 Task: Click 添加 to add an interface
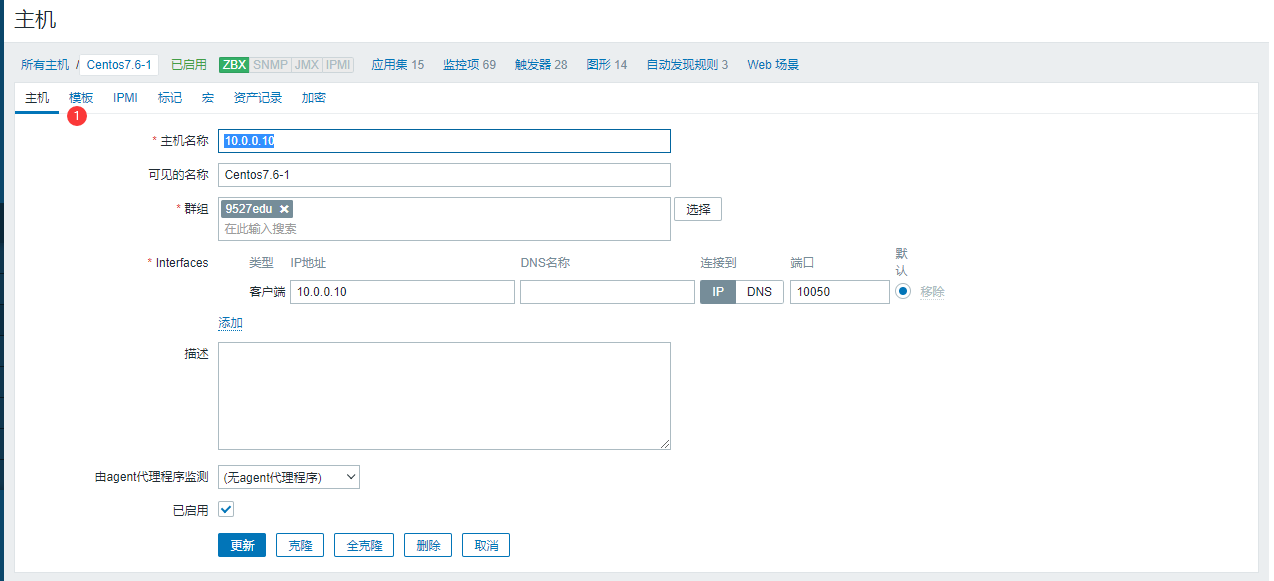pos(231,323)
